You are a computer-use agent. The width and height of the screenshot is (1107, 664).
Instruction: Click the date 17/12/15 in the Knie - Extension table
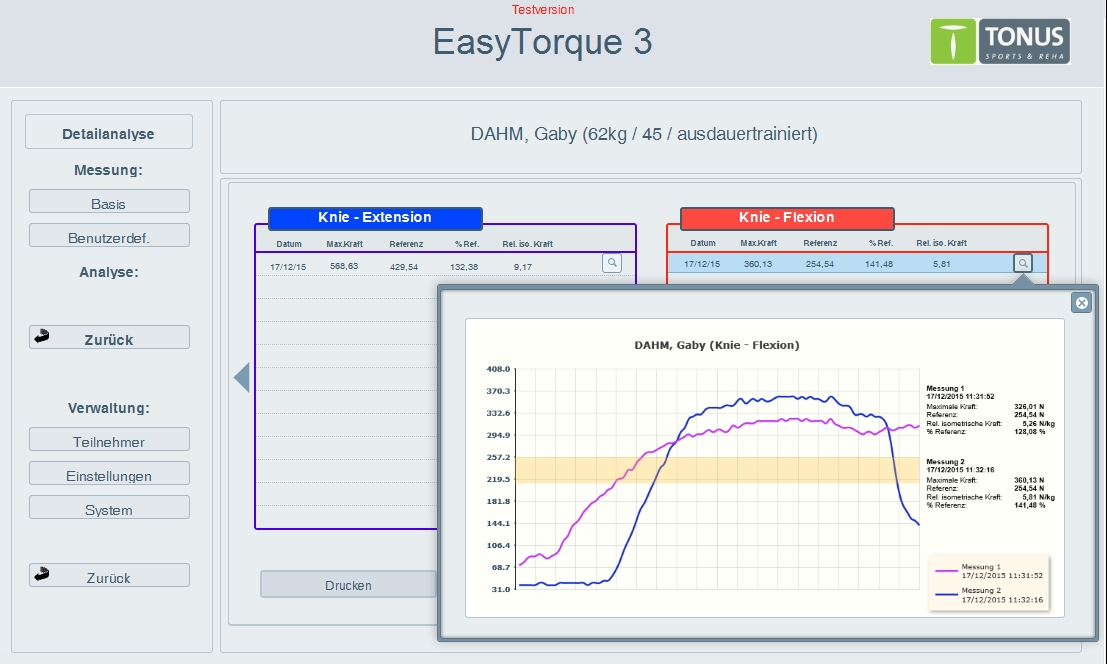tap(288, 267)
